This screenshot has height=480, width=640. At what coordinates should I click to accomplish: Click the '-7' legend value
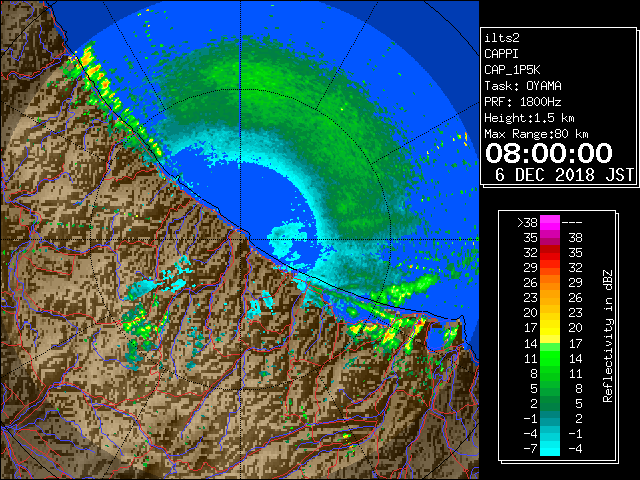530,449
